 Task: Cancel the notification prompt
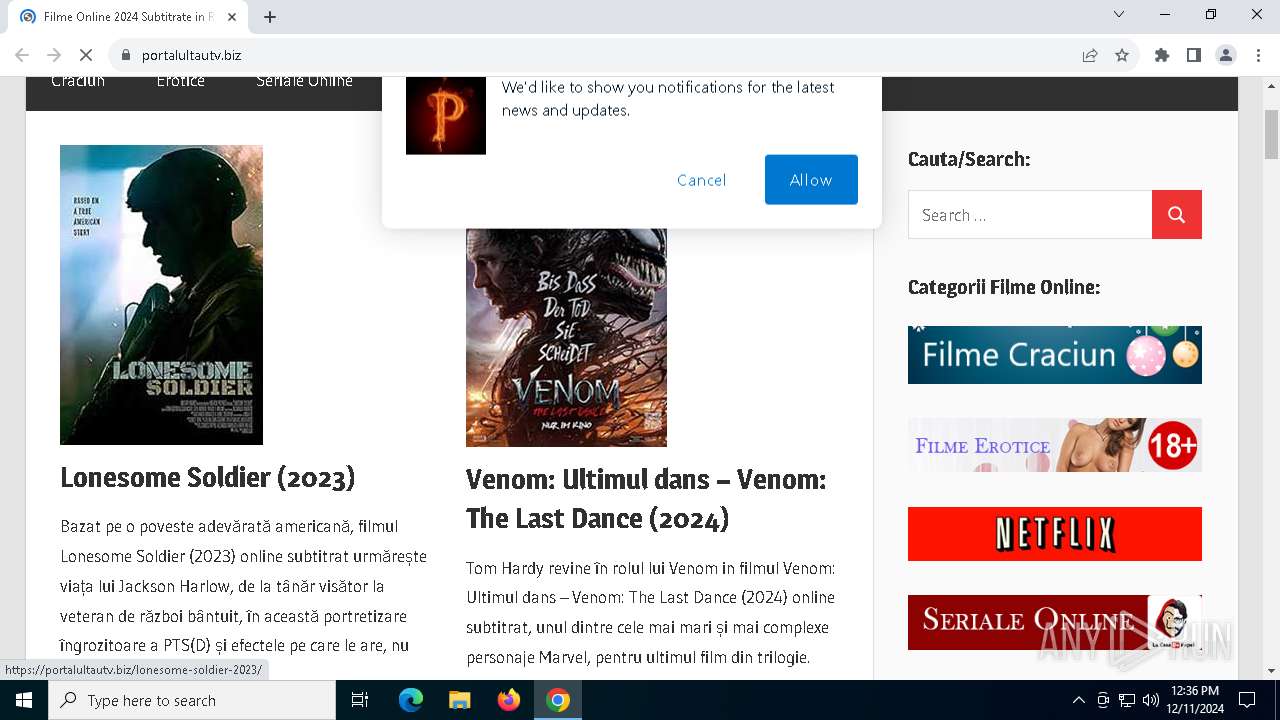(701, 180)
